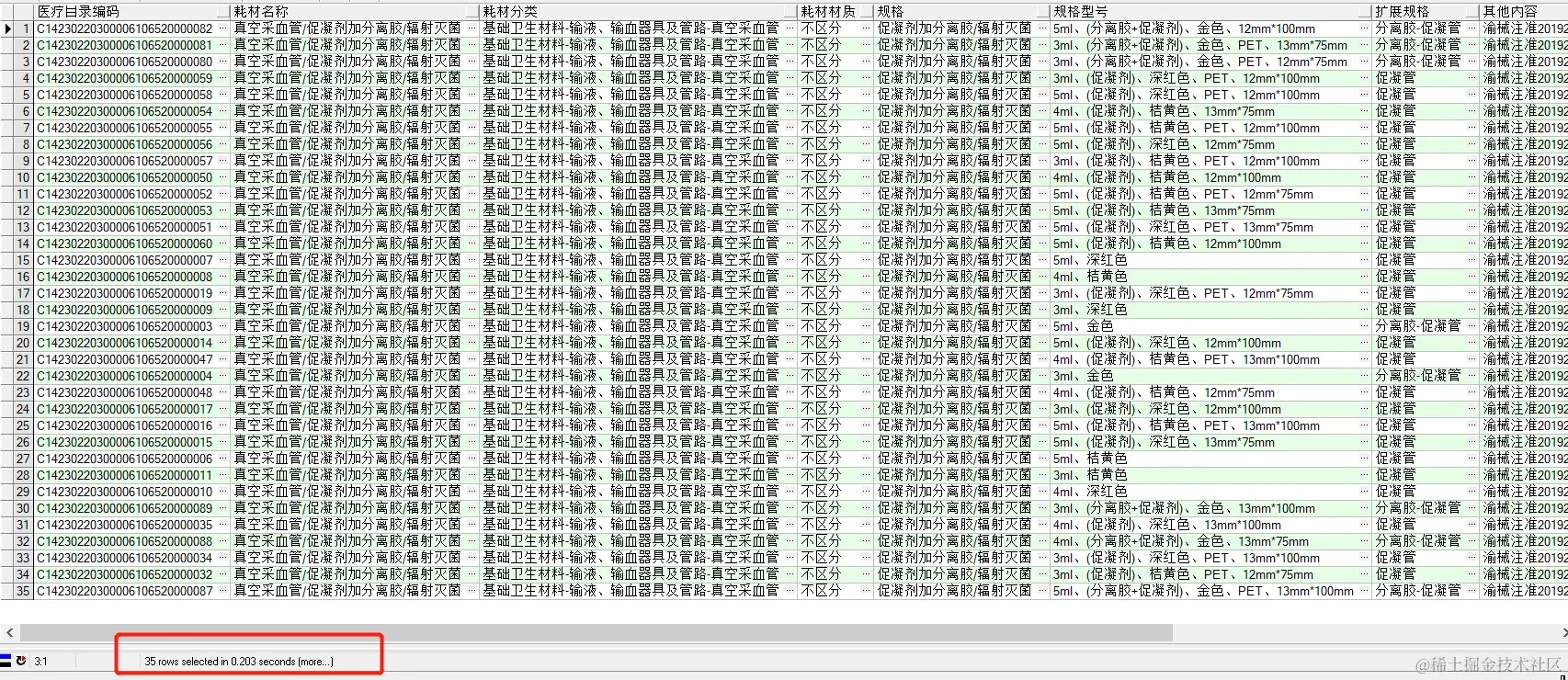
Task: Click the blue-black striped status bar icon
Action: (6, 661)
